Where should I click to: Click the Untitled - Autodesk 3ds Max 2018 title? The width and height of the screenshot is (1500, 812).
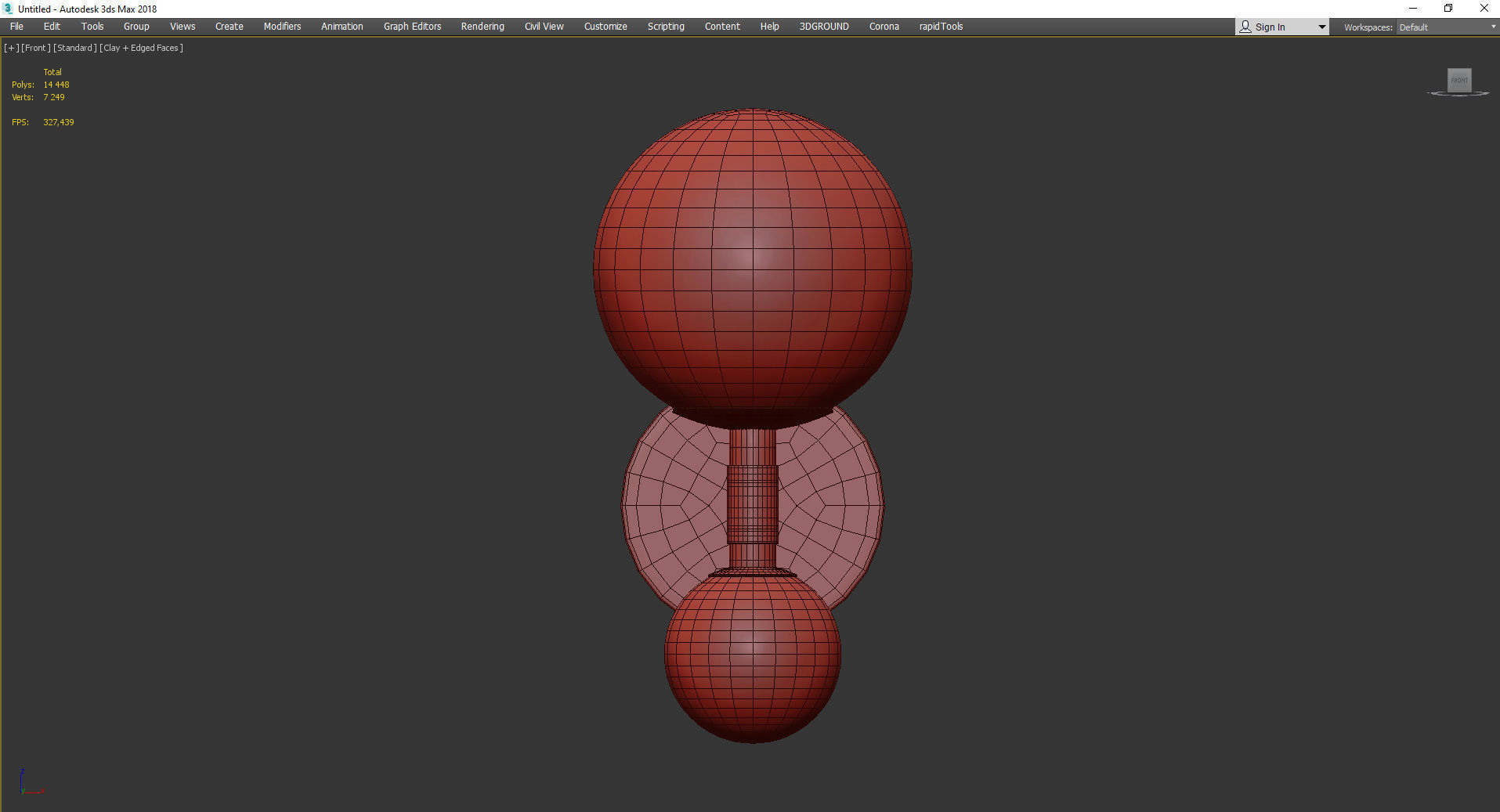click(x=87, y=9)
